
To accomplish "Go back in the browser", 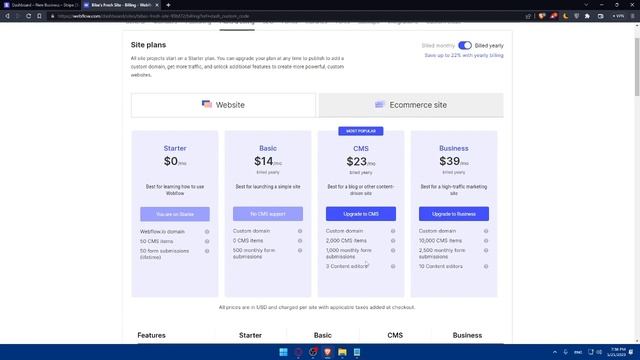I will click(x=7, y=16).
